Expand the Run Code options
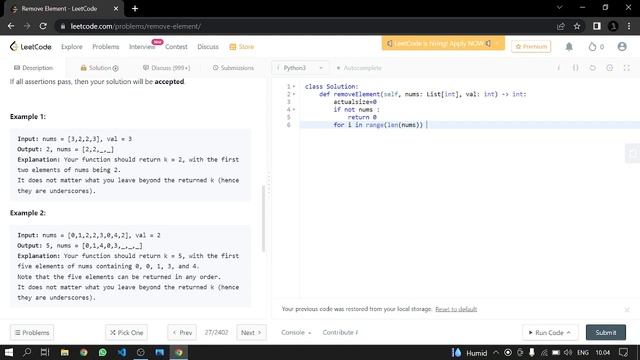Viewport: 640px width, 360px height. click(569, 333)
